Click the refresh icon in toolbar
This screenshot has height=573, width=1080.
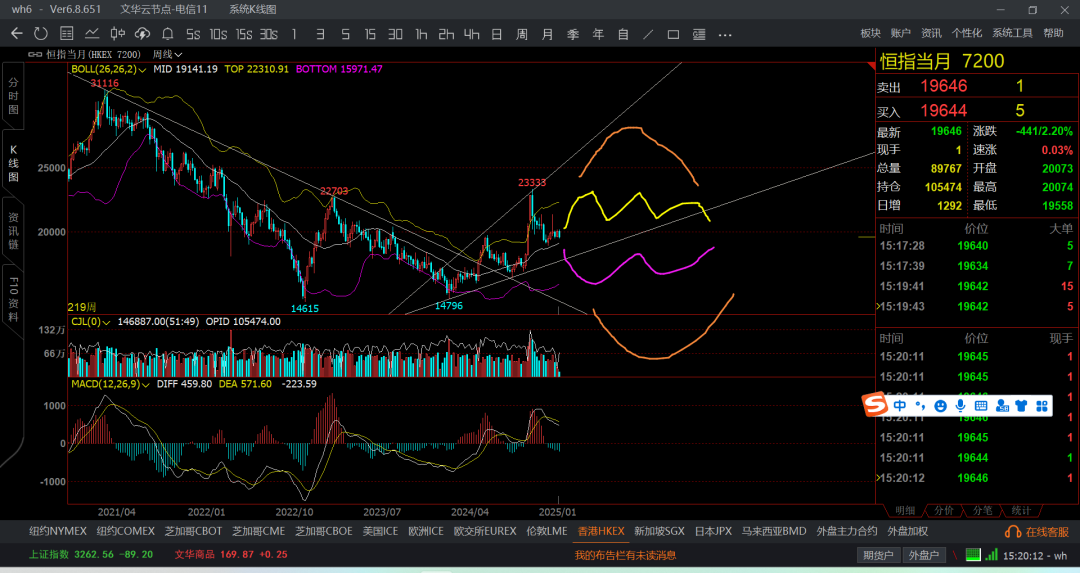click(41, 34)
